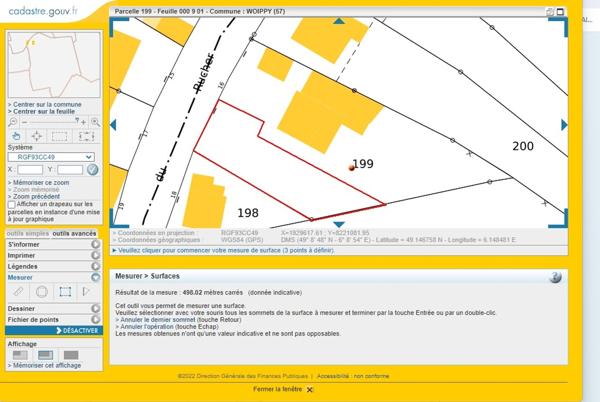Click the overview mini-map thumbnail

coord(54,65)
